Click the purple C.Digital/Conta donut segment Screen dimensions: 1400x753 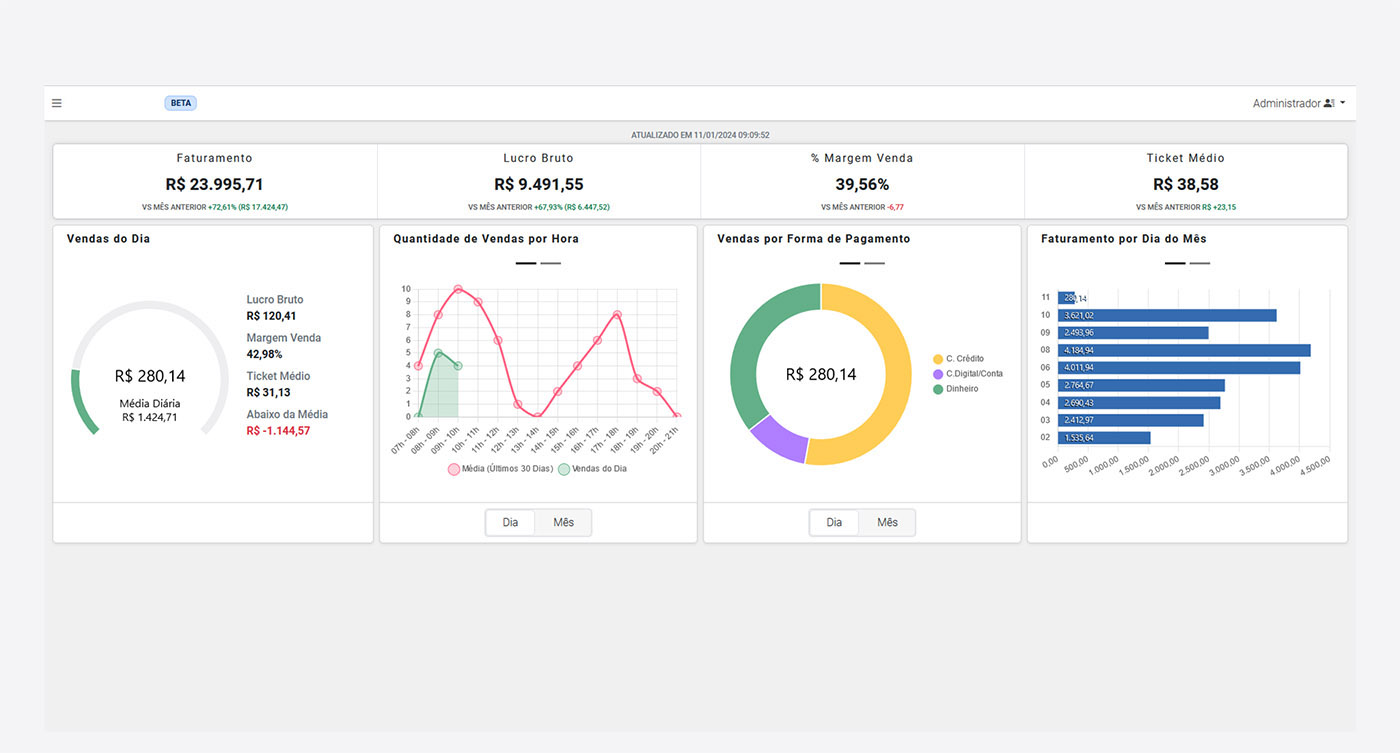pyautogui.click(x=780, y=438)
